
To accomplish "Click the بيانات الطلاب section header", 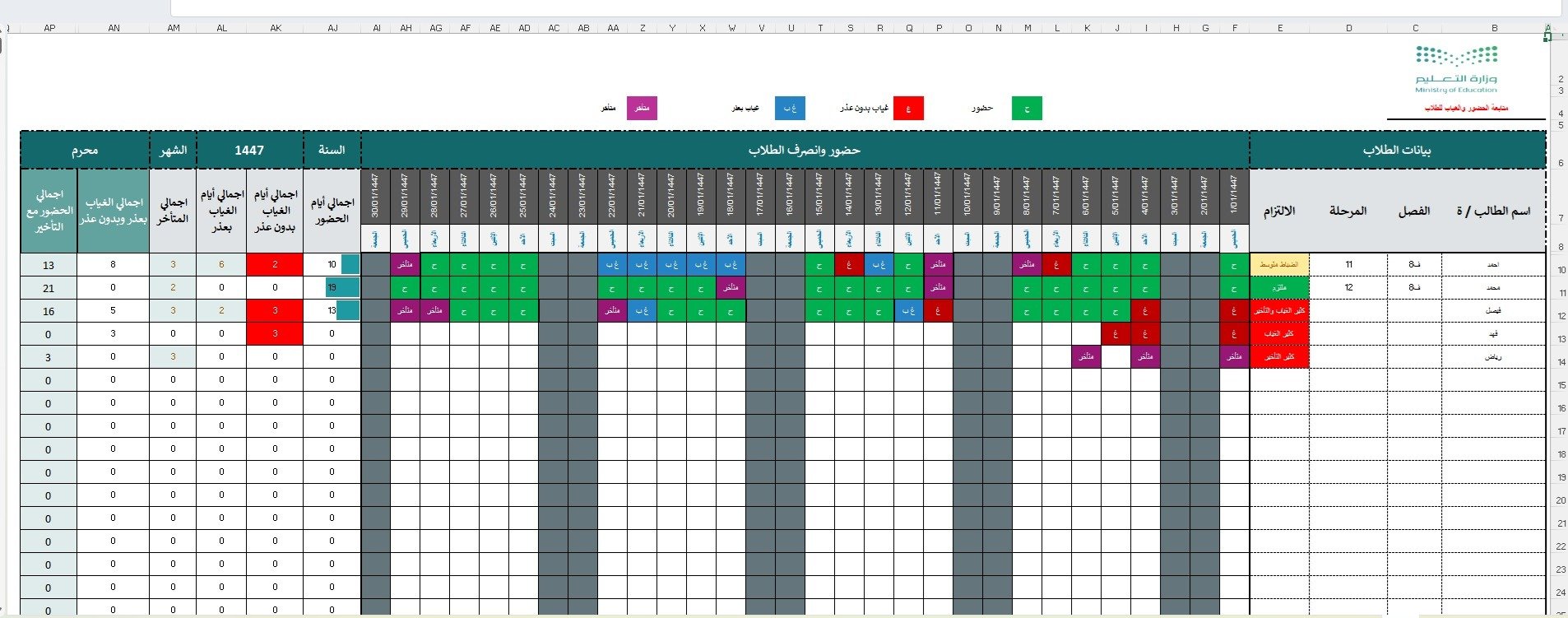I will (1397, 150).
